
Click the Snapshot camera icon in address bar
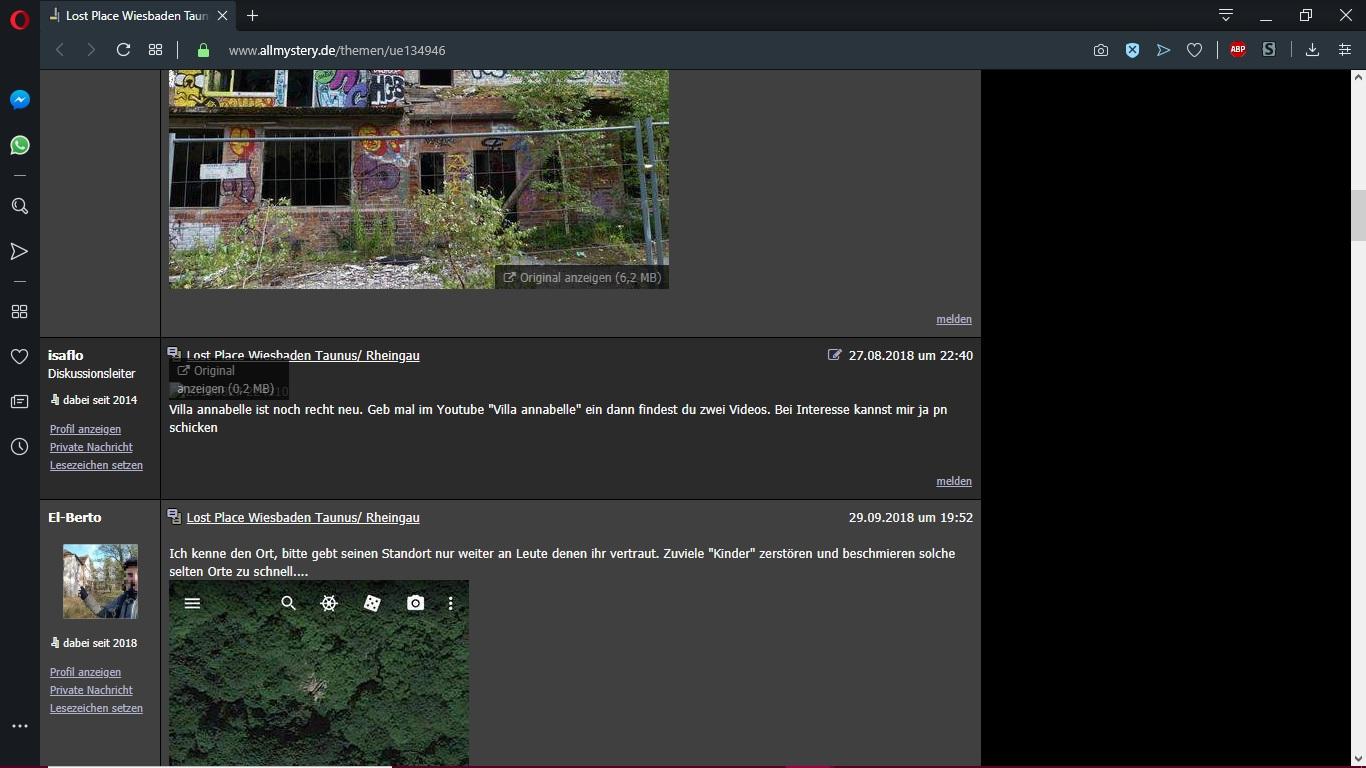pos(1101,50)
